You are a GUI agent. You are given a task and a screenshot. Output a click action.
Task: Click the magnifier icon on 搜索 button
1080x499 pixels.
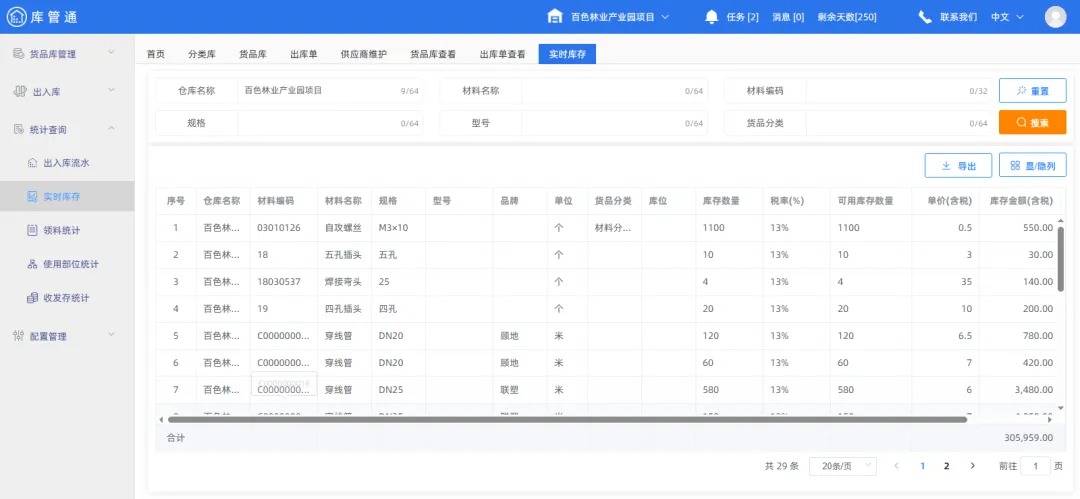[x=1021, y=123]
